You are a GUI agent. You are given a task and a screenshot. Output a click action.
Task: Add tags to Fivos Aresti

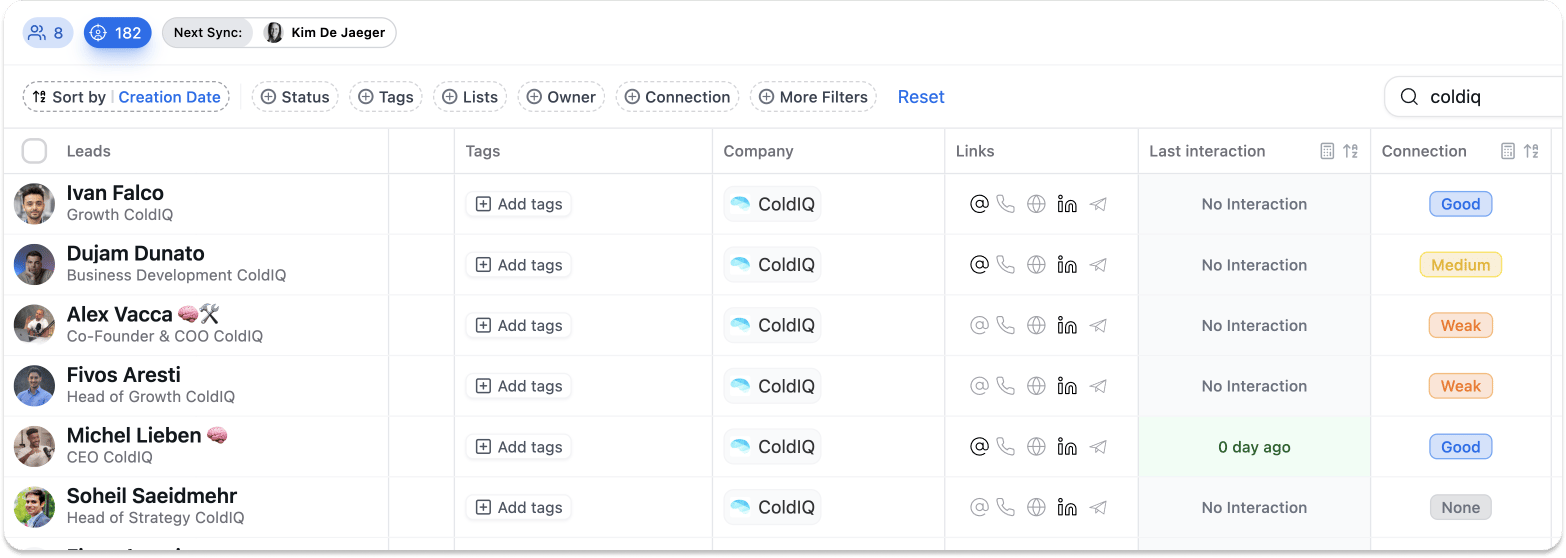[x=518, y=386]
